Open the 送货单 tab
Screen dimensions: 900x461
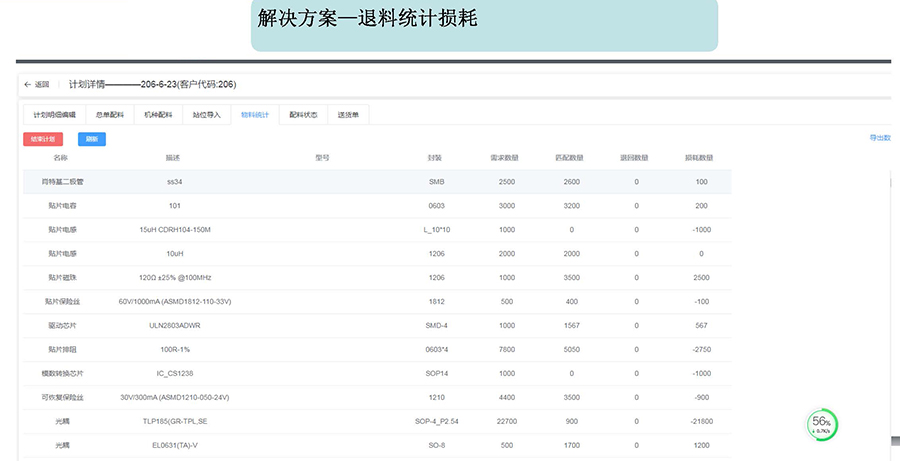click(349, 115)
